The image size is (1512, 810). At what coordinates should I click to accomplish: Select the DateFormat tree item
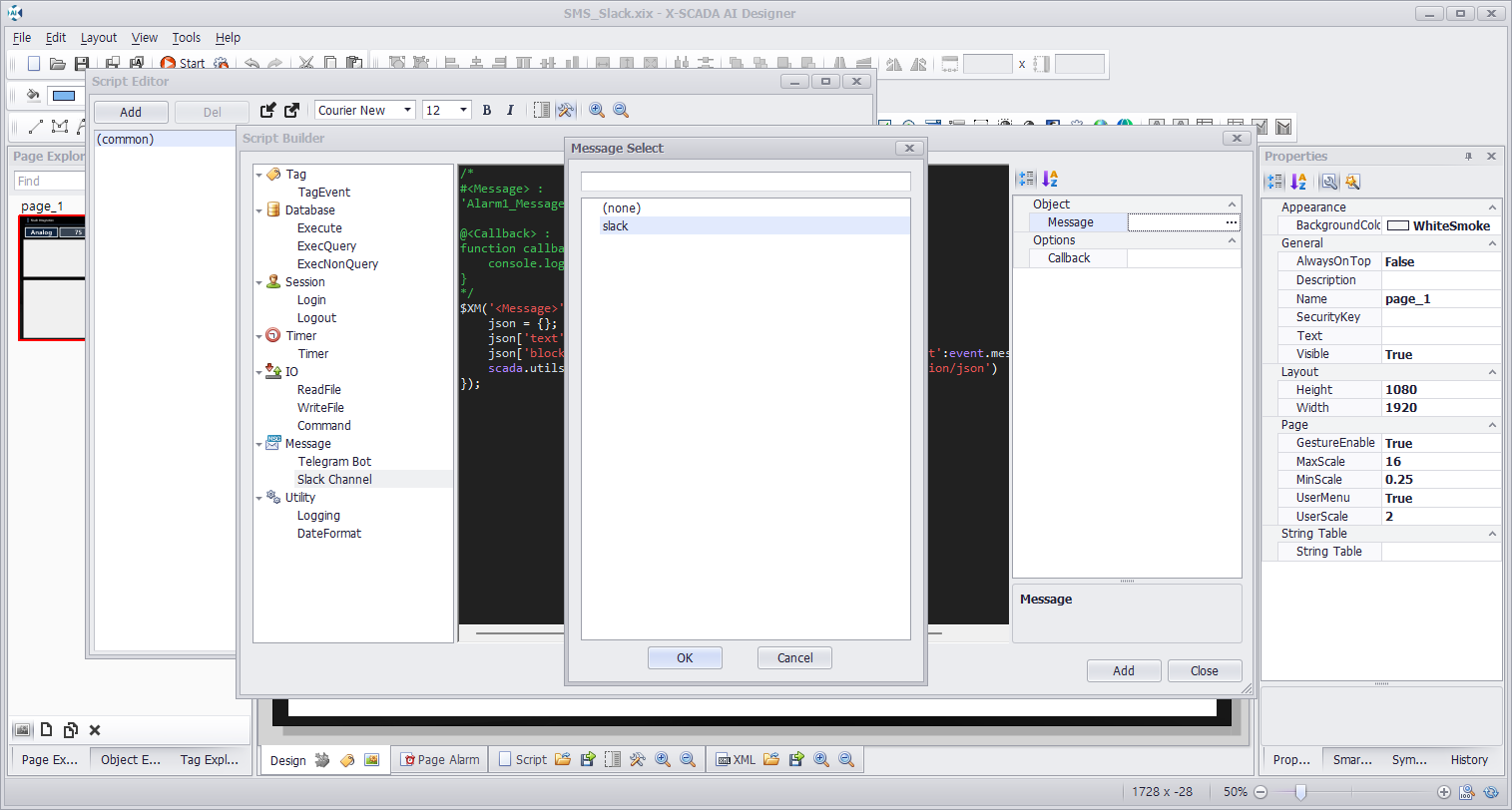(329, 534)
